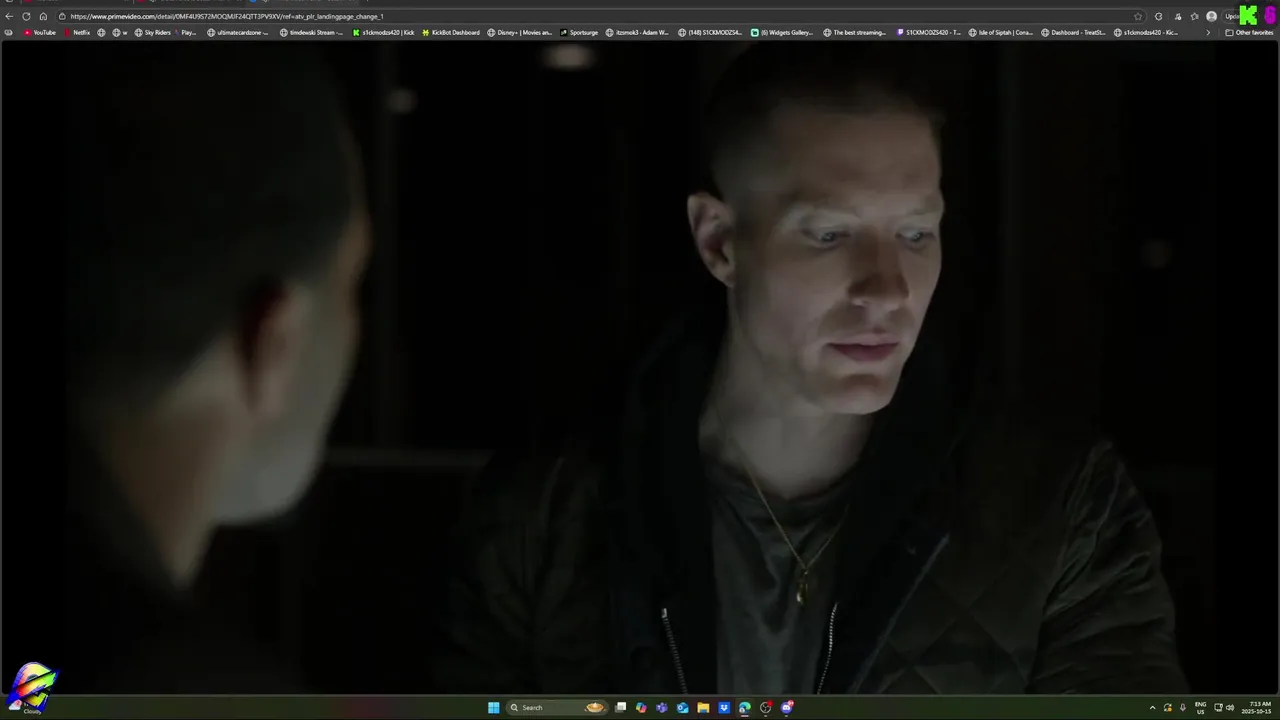The image size is (1280, 720).
Task: Open the Widgets Gallery bookmark
Action: (x=782, y=33)
